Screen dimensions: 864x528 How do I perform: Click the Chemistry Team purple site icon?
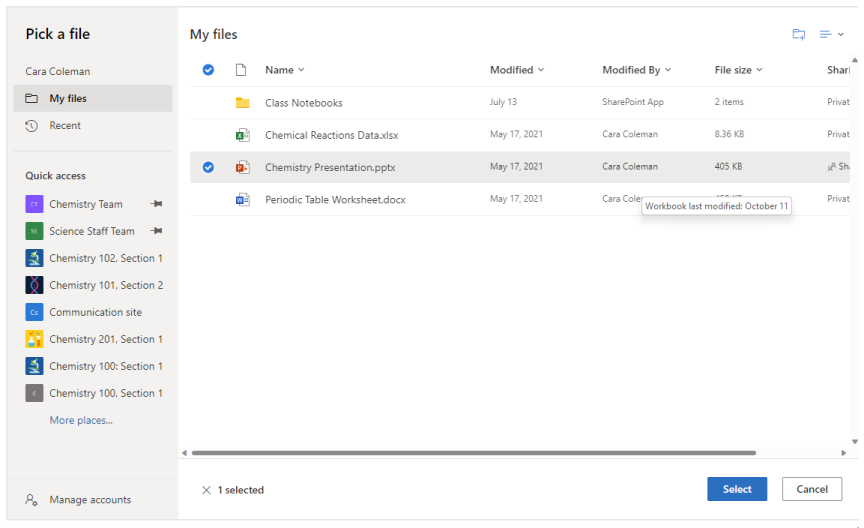(x=34, y=204)
